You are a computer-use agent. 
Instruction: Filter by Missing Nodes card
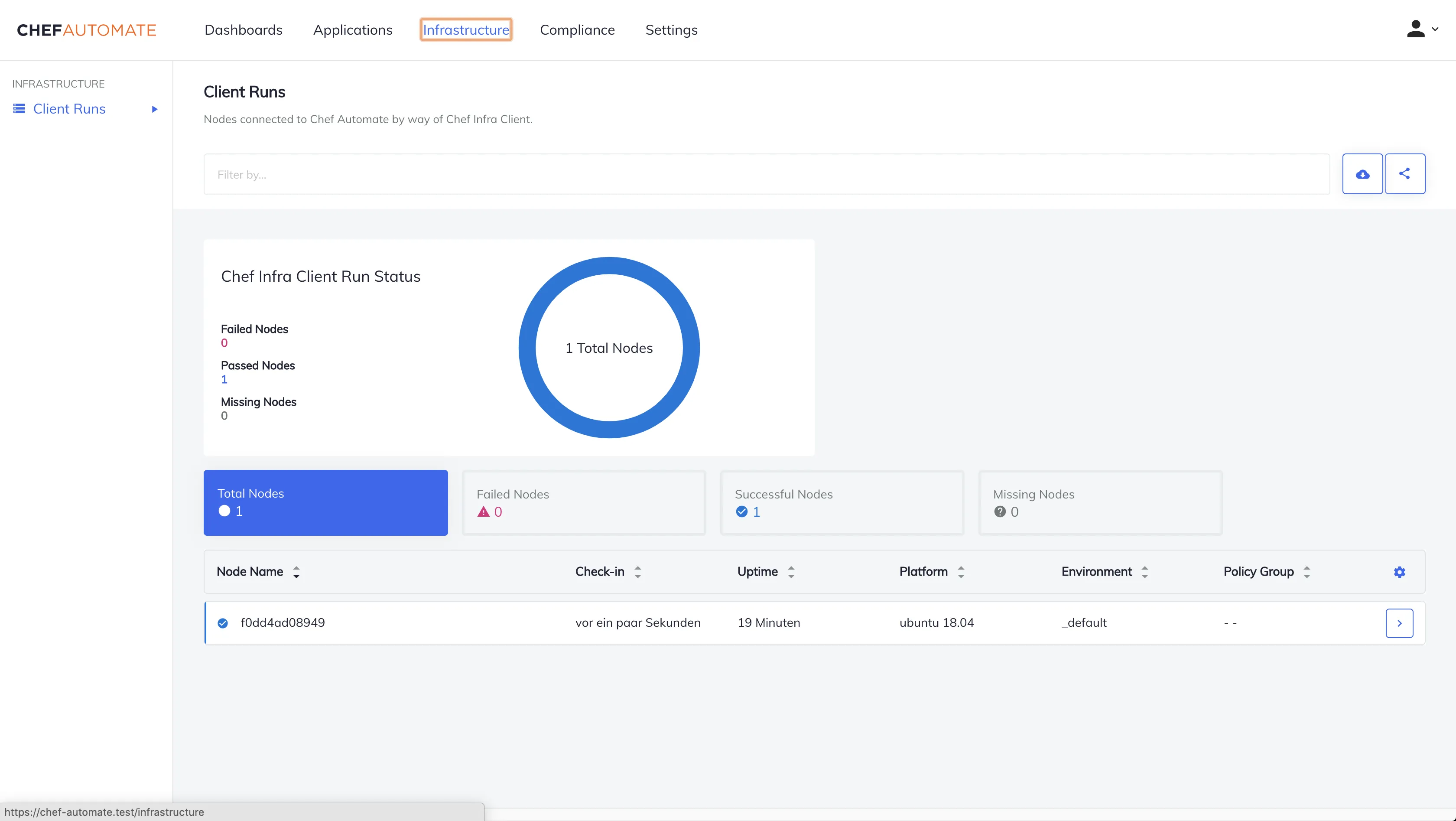coord(1101,503)
